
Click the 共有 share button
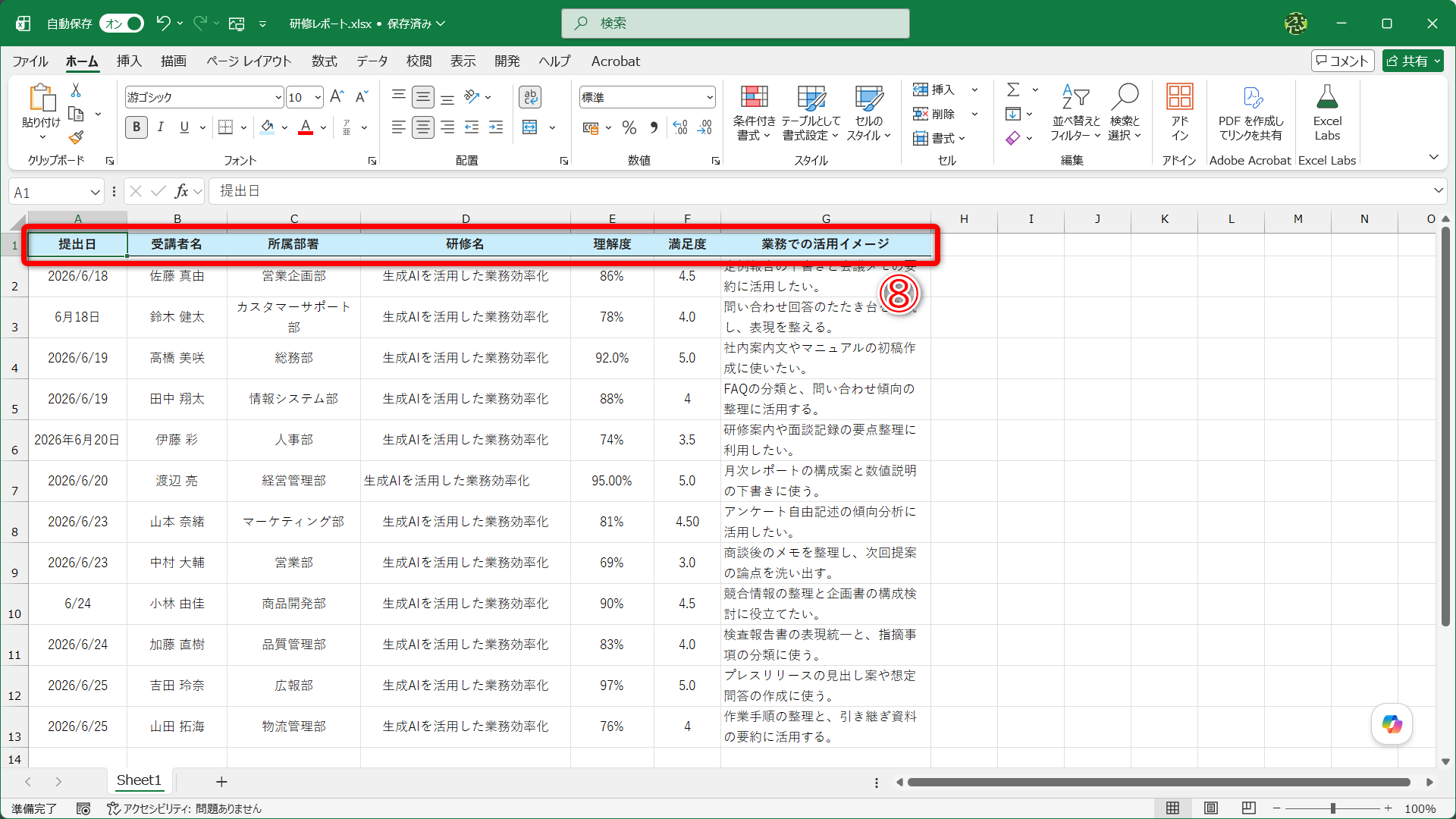1412,61
